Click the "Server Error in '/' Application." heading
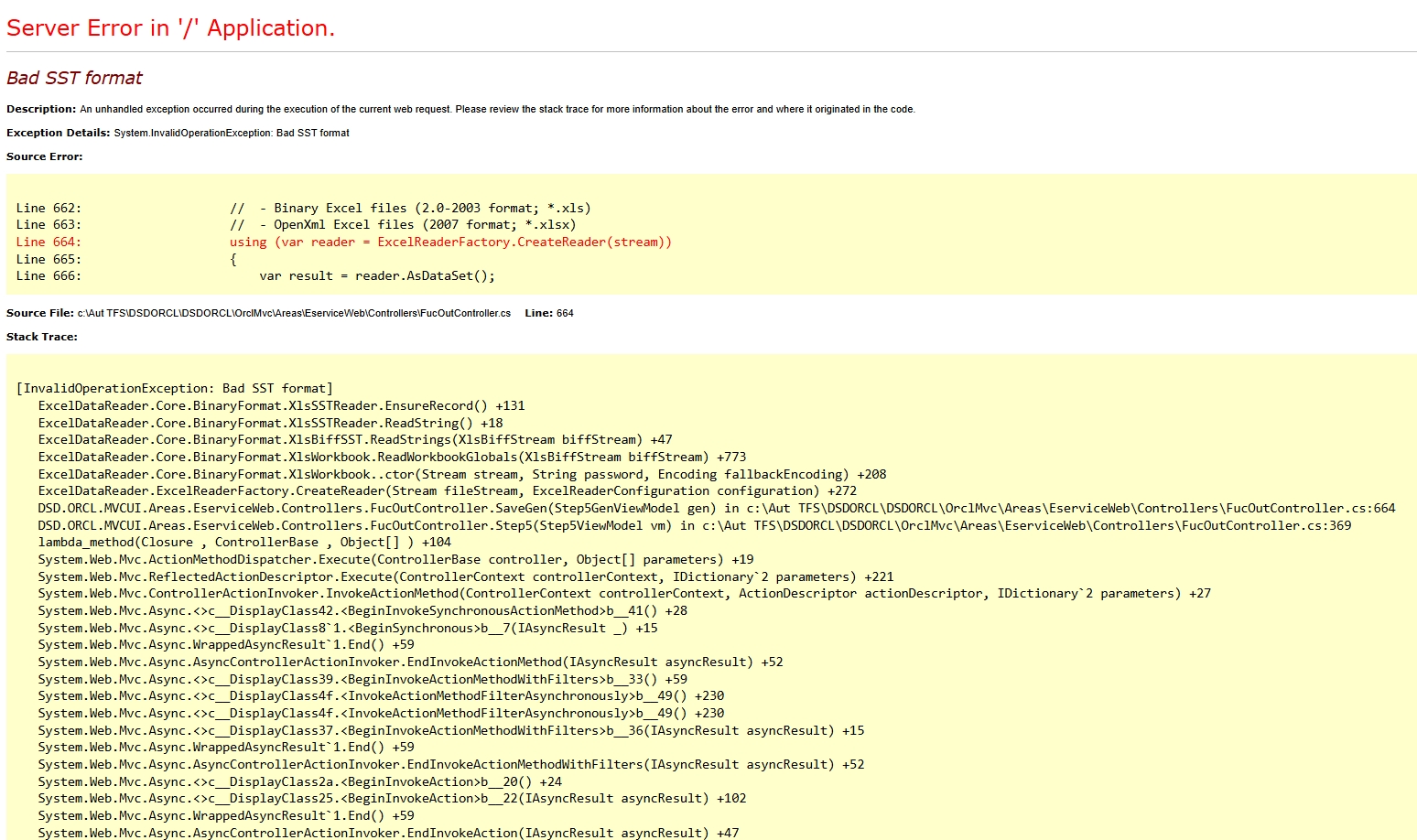The width and height of the screenshot is (1417, 840). pyautogui.click(x=170, y=28)
